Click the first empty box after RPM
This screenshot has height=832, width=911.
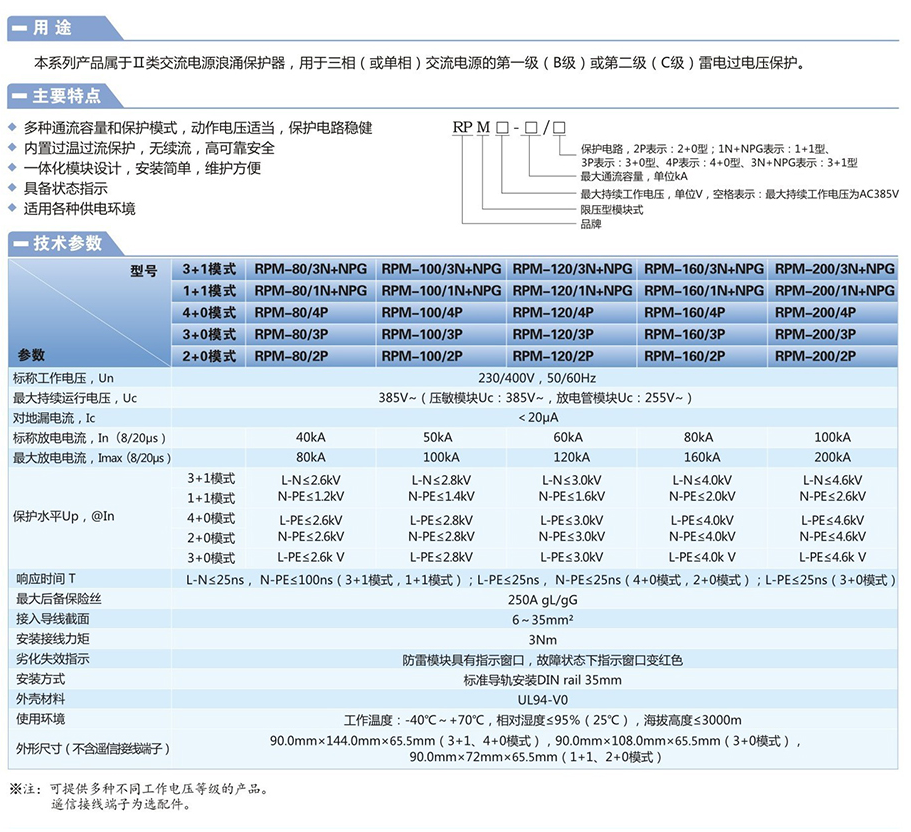click(501, 127)
